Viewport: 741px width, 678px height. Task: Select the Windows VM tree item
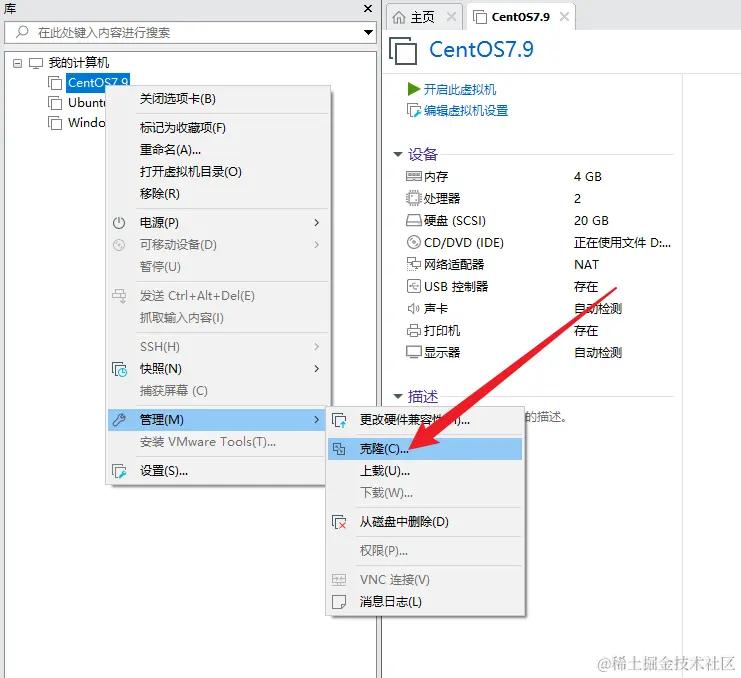point(86,123)
